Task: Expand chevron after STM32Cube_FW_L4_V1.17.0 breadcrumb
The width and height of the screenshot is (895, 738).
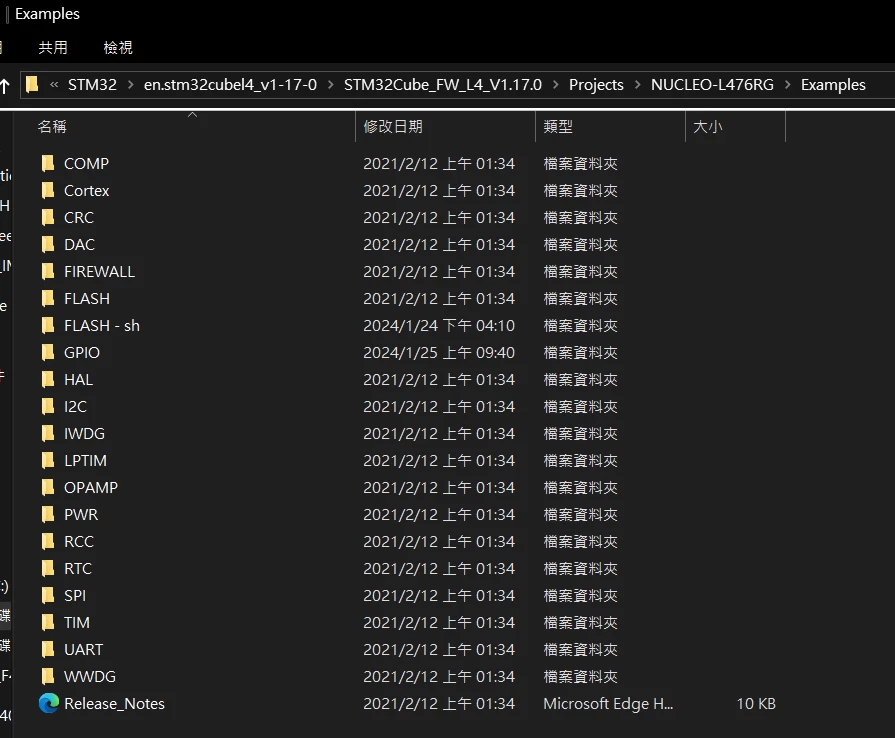Action: coord(555,85)
